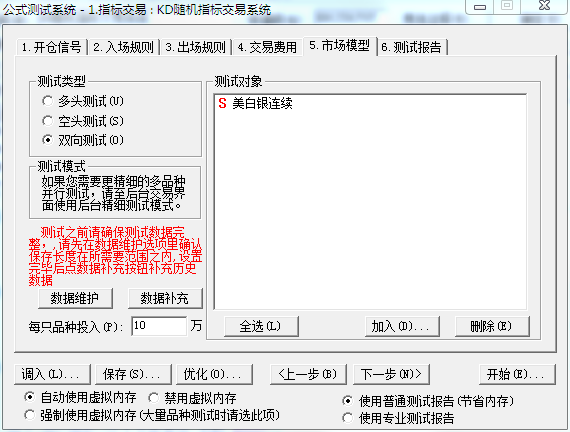This screenshot has height=432, width=570.
Task: Select the 4.交易费用 tab
Action: pyautogui.click(x=267, y=47)
